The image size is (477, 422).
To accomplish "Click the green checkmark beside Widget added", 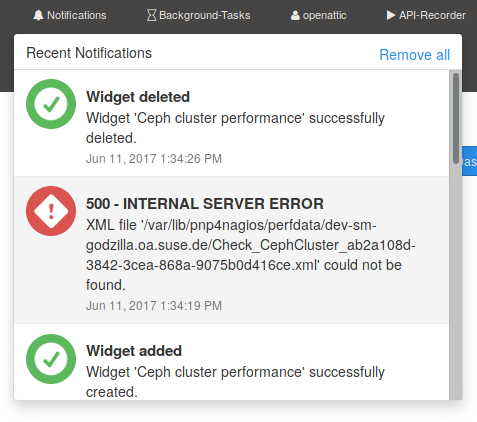I will tap(51, 359).
